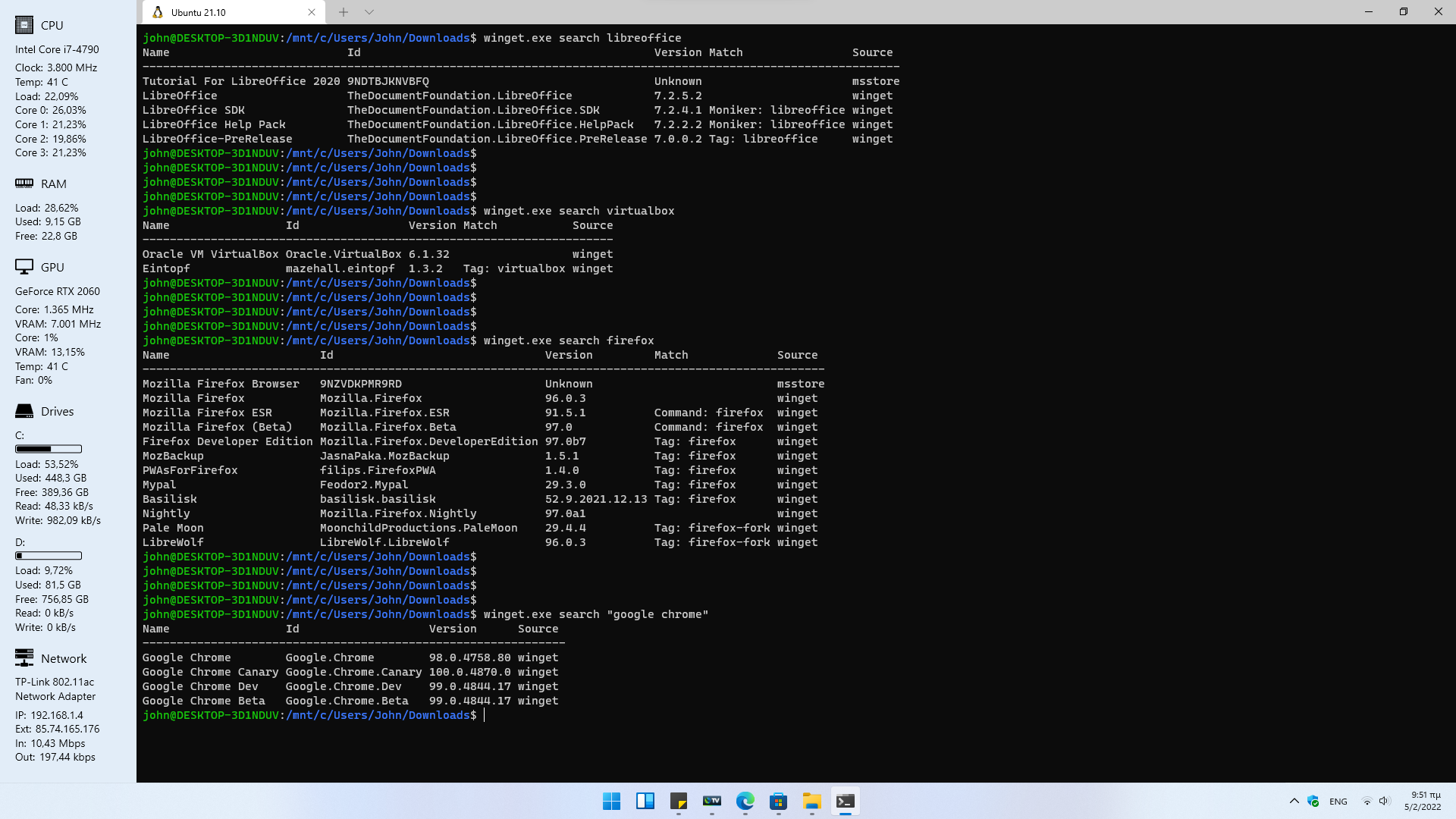Click the '98.0.4758.80' Chrome version
This screenshot has height=819, width=1456.
[470, 657]
